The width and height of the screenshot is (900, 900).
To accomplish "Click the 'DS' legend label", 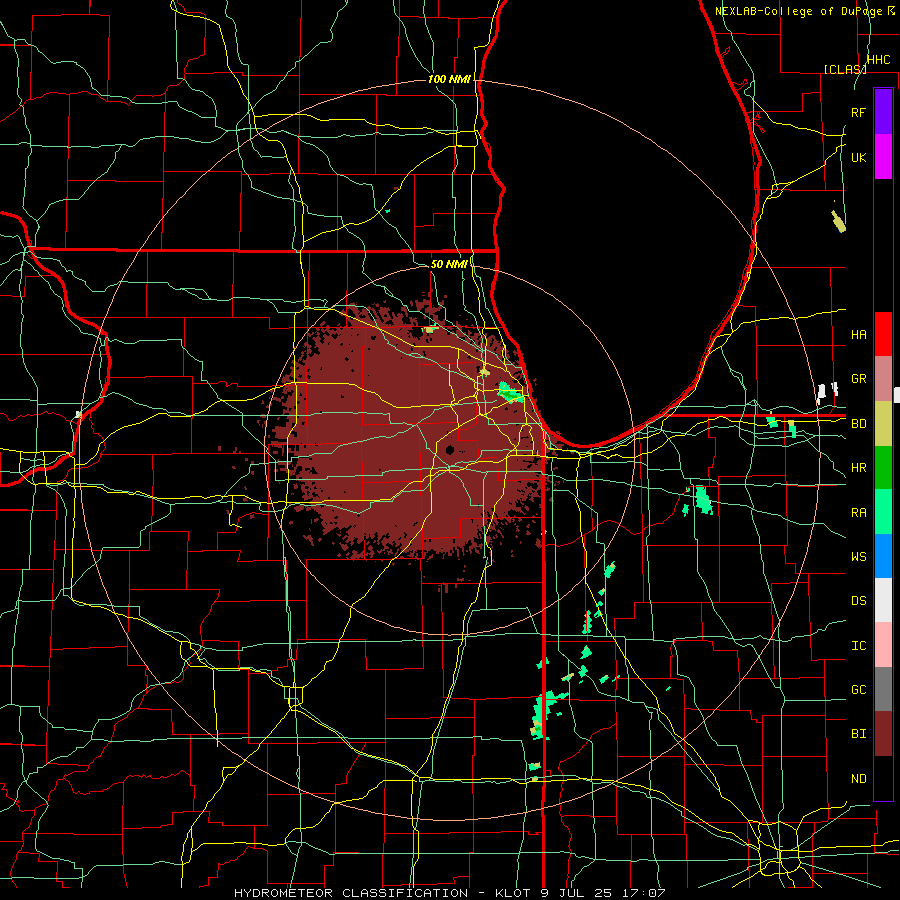I will pos(859,601).
